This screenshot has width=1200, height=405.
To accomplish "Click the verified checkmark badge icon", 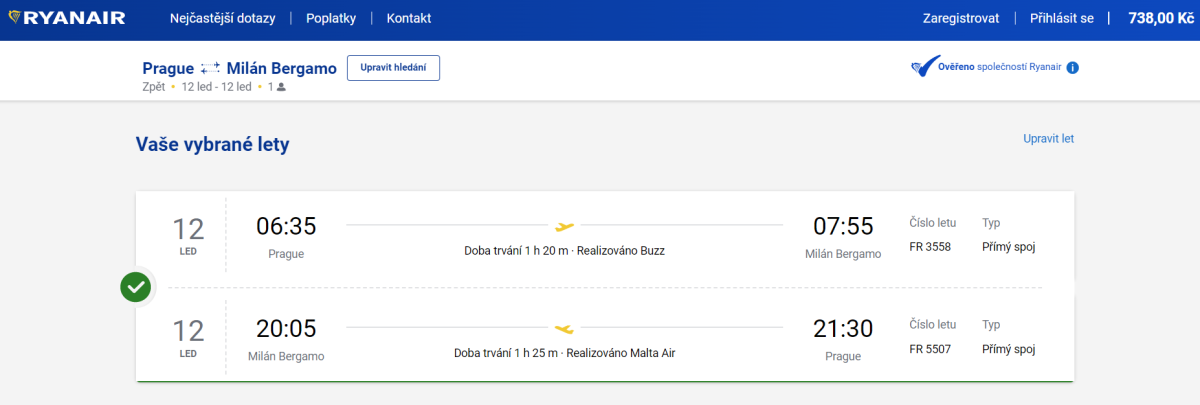I will 920,68.
